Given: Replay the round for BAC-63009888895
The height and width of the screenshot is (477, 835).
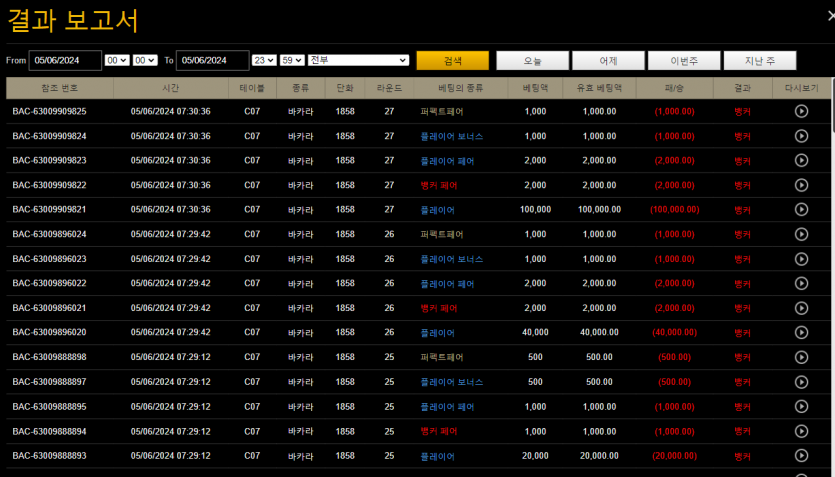Looking at the screenshot, I should [x=801, y=406].
